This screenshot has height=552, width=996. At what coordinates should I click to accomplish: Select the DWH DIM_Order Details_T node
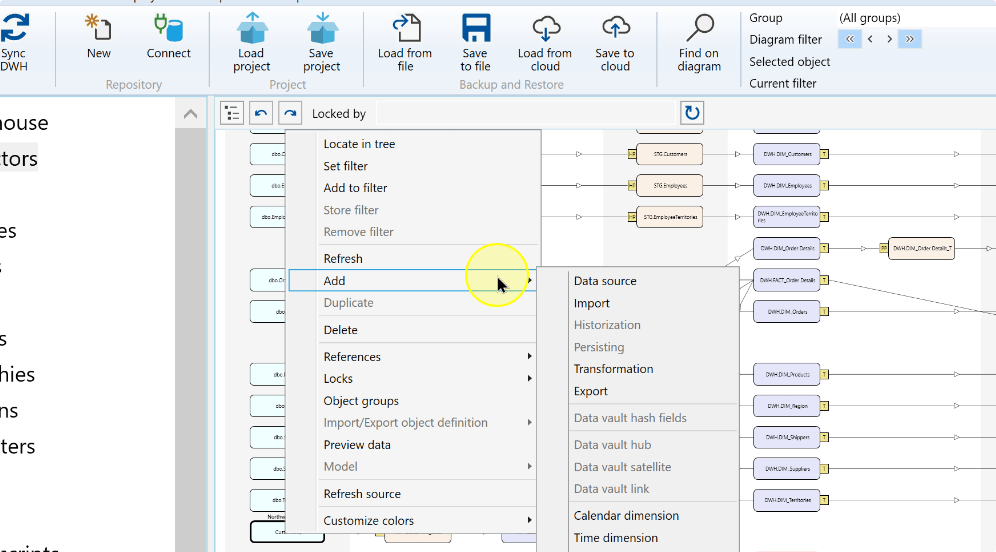(921, 248)
